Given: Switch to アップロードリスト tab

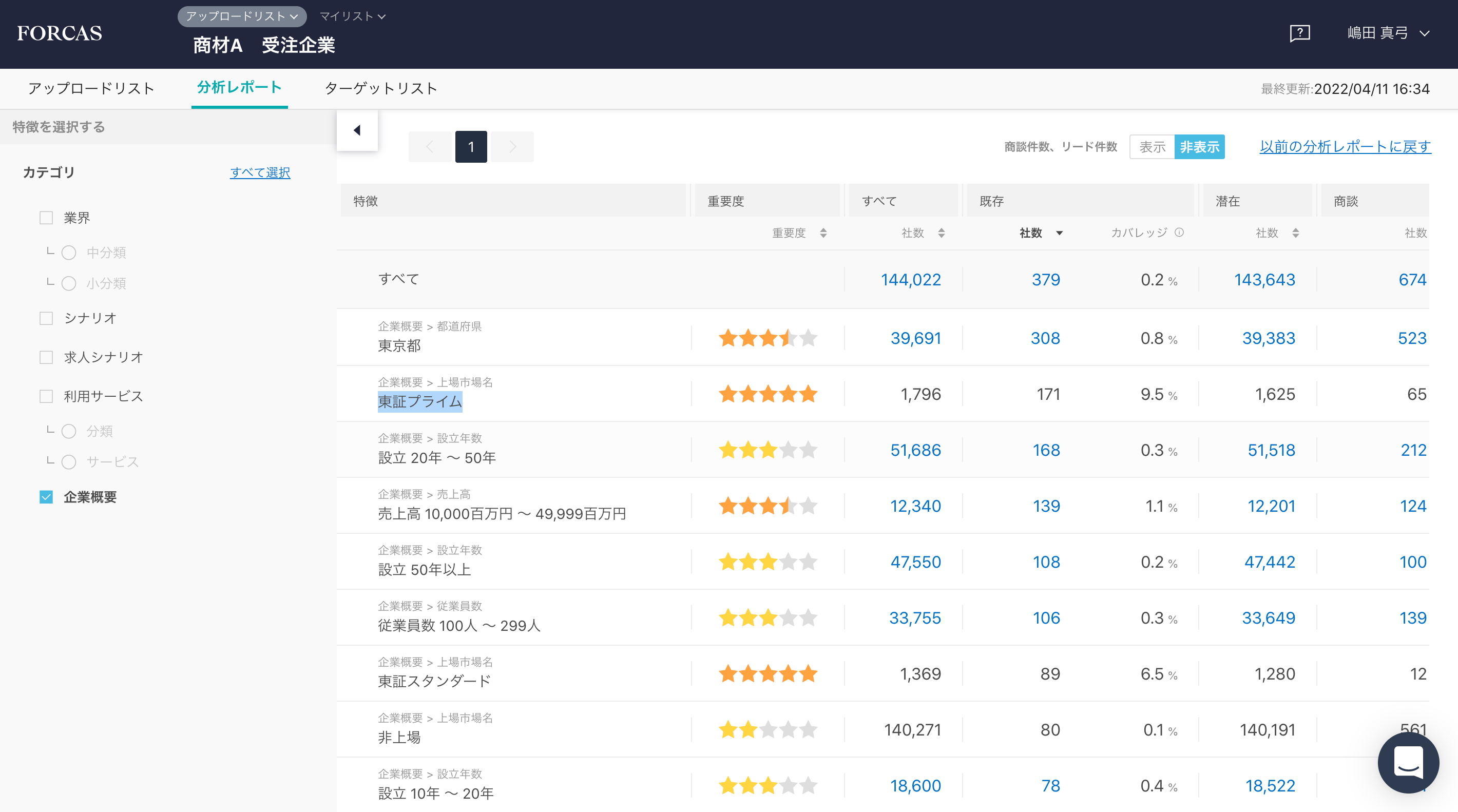Looking at the screenshot, I should click(91, 88).
